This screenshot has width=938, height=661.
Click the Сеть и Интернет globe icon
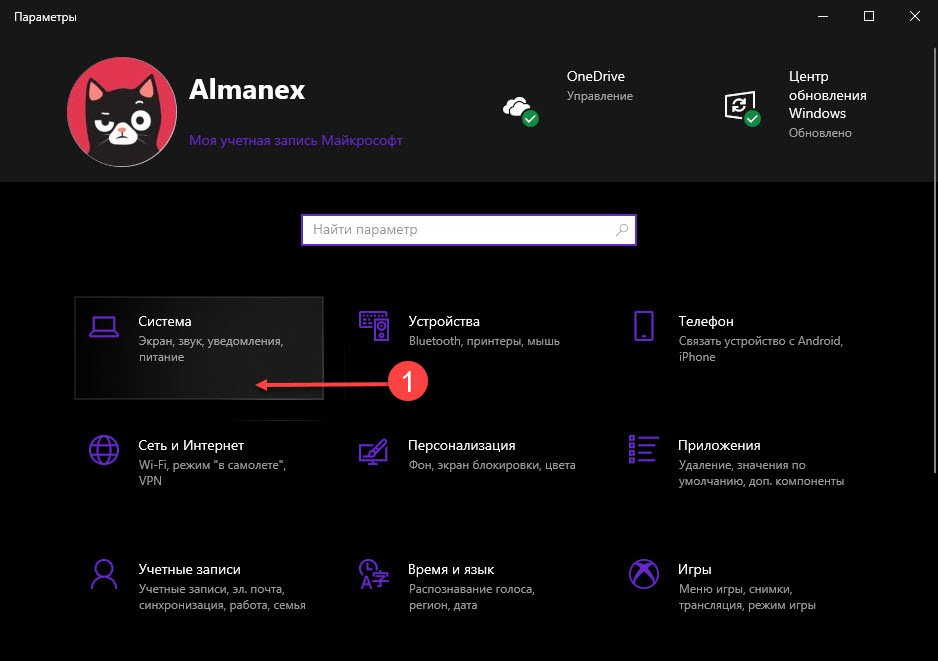[x=104, y=450]
